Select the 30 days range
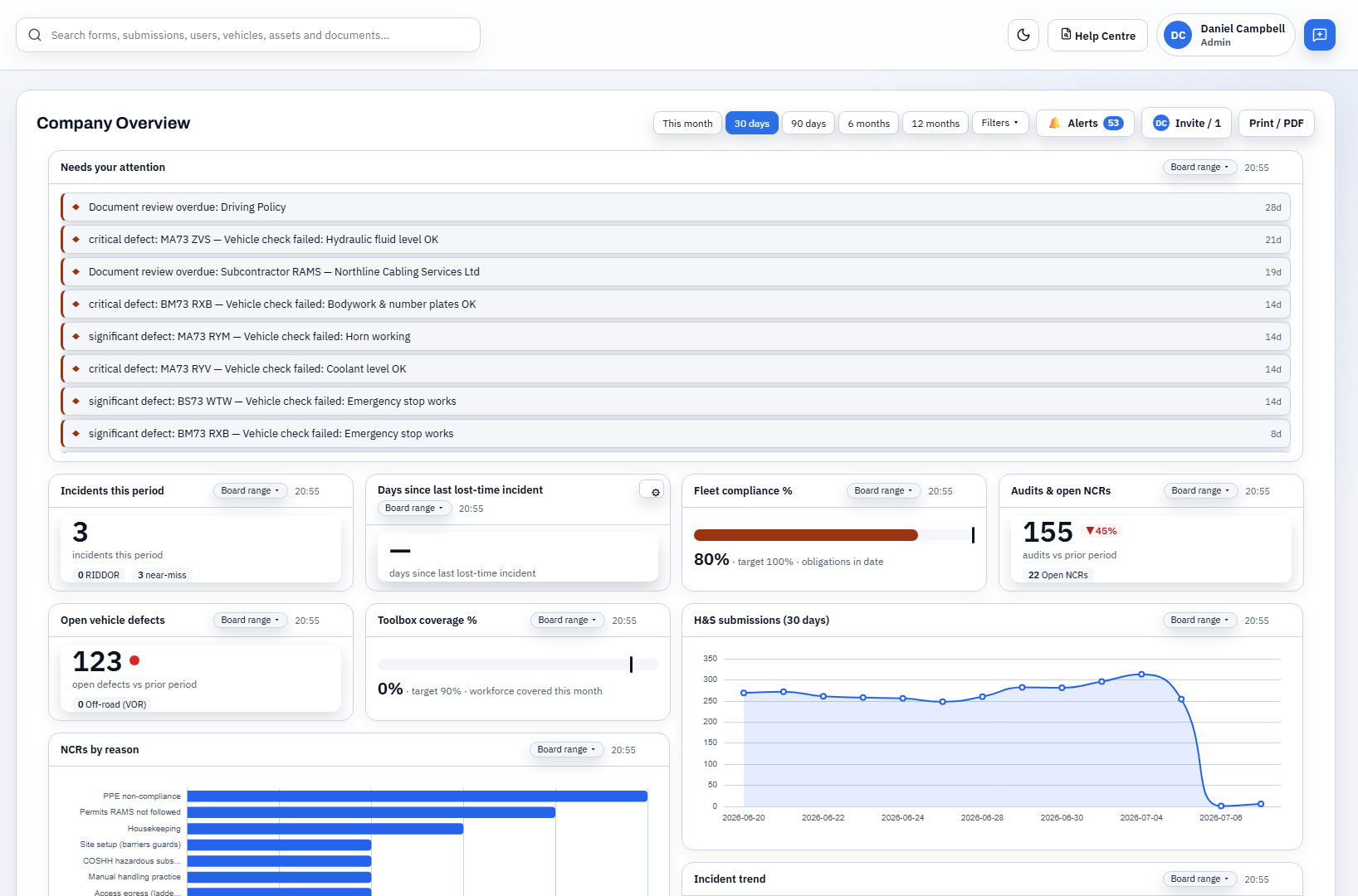Viewport: 1358px width, 896px height. tap(751, 123)
